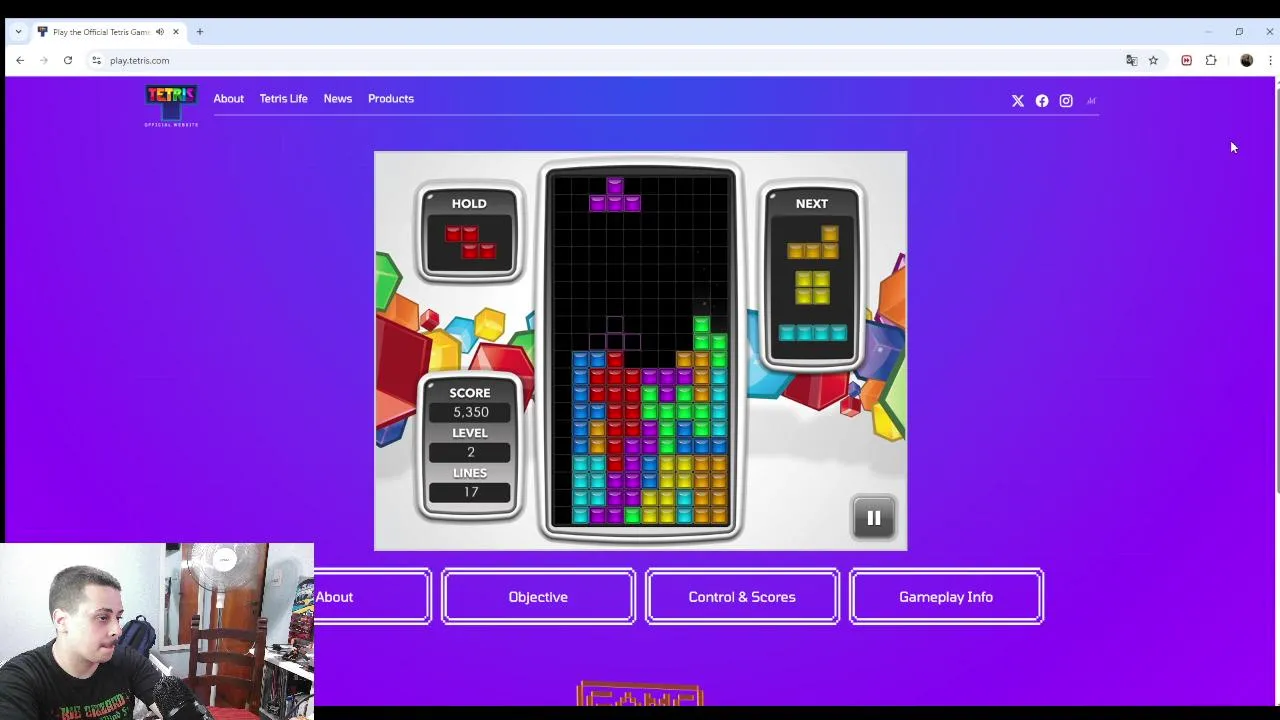Click the Tetris official website logo
Viewport: 1280px width, 720px height.
(171, 106)
